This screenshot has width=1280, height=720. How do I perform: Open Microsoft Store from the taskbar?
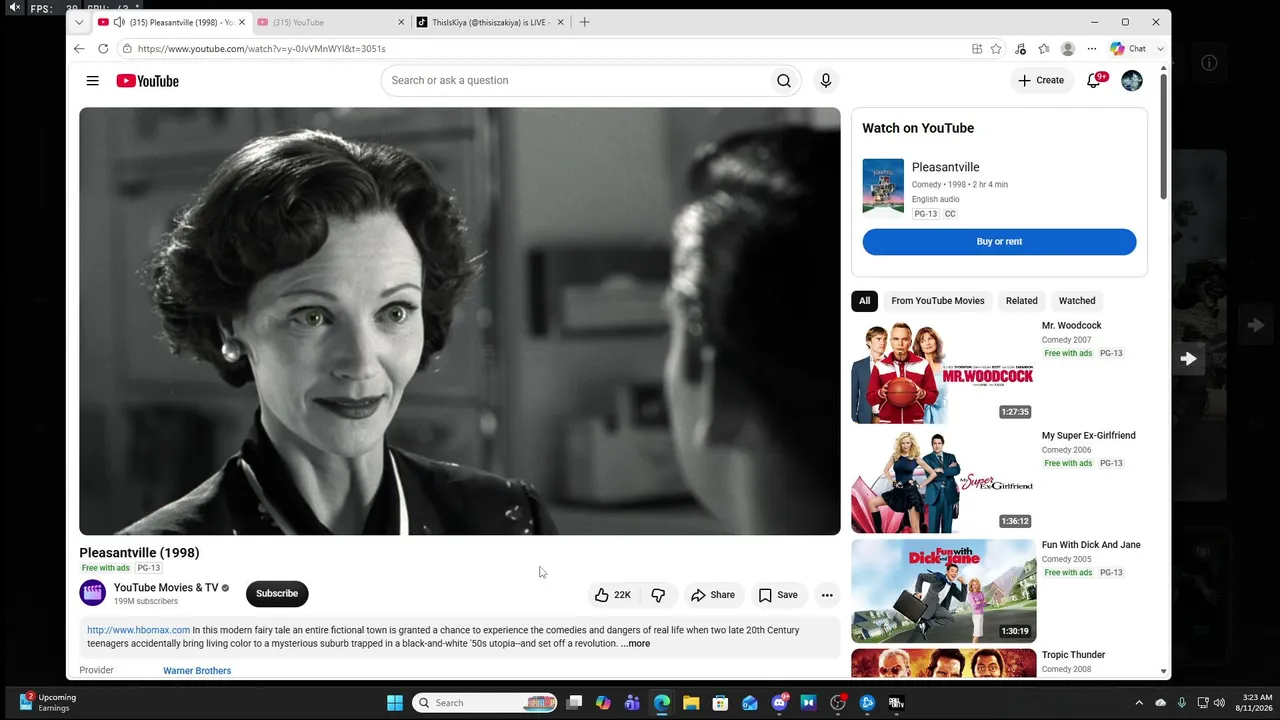[720, 703]
